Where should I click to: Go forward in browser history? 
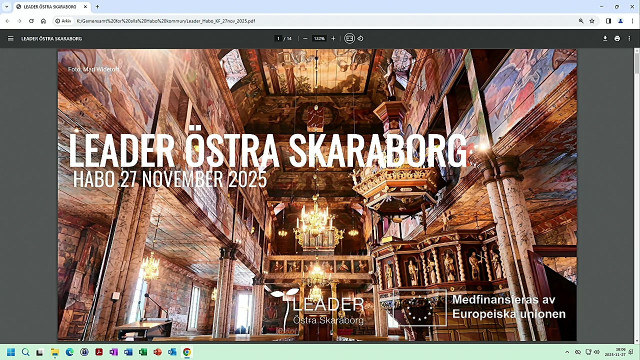coord(19,21)
